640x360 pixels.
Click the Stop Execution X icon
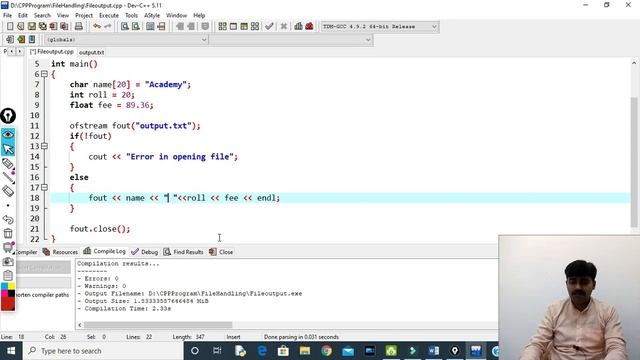[x=284, y=27]
